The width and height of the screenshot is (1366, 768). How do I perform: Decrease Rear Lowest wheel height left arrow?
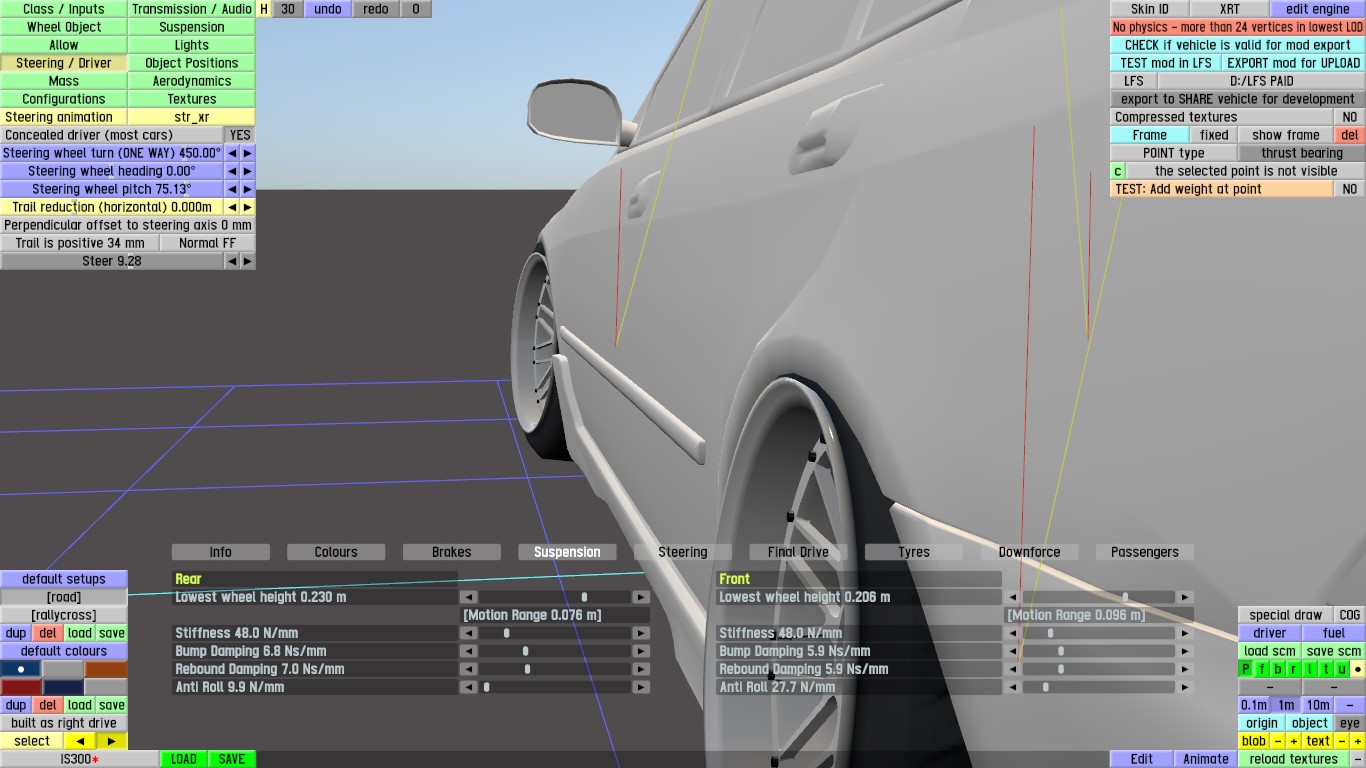tap(468, 597)
